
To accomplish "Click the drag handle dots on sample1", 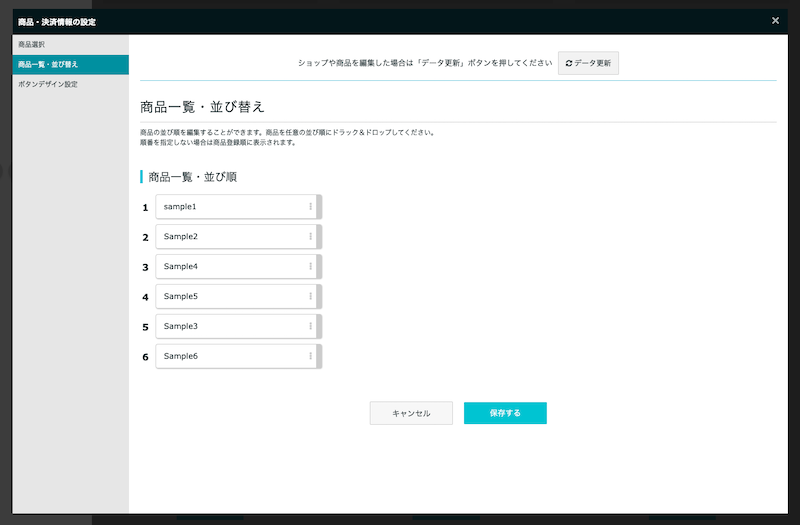I will (310, 207).
